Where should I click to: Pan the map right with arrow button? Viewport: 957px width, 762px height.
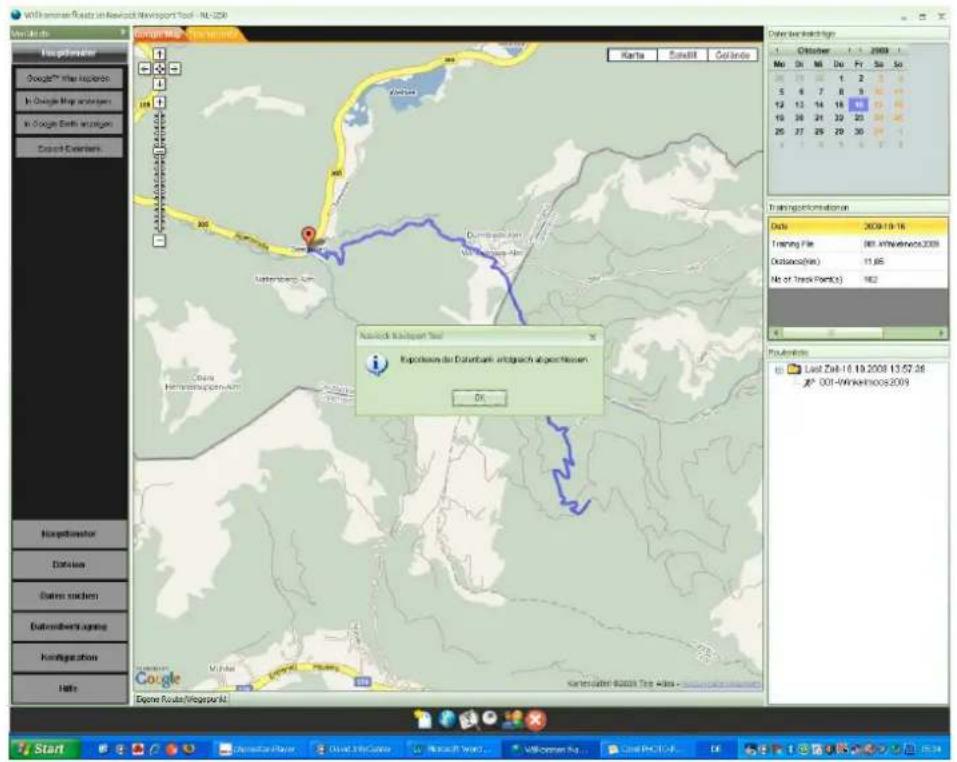(x=175, y=68)
